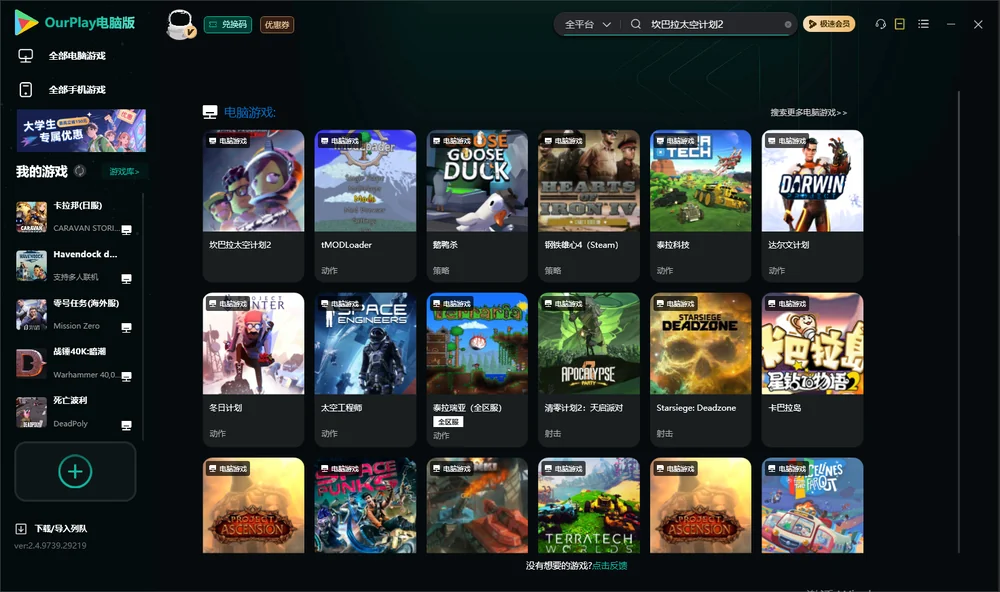This screenshot has height=592, width=1000.
Task: Click the monitor icon beside Mission Zero
Action: click(126, 327)
